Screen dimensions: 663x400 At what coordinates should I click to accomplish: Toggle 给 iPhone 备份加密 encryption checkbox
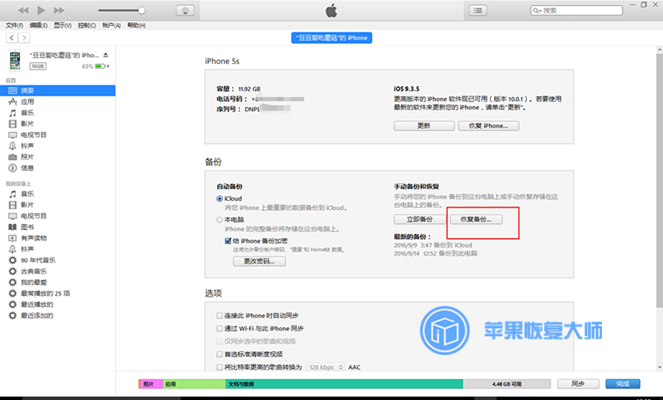point(228,241)
